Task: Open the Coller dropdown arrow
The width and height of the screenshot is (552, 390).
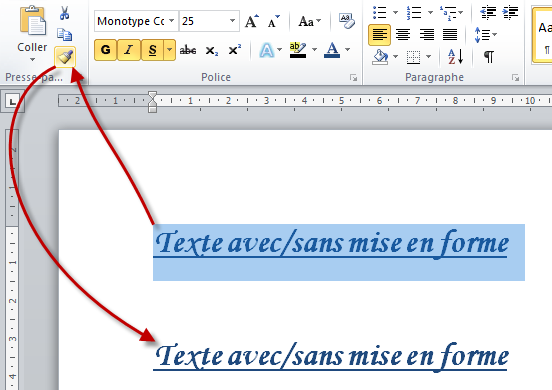Action: pyautogui.click(x=32, y=59)
